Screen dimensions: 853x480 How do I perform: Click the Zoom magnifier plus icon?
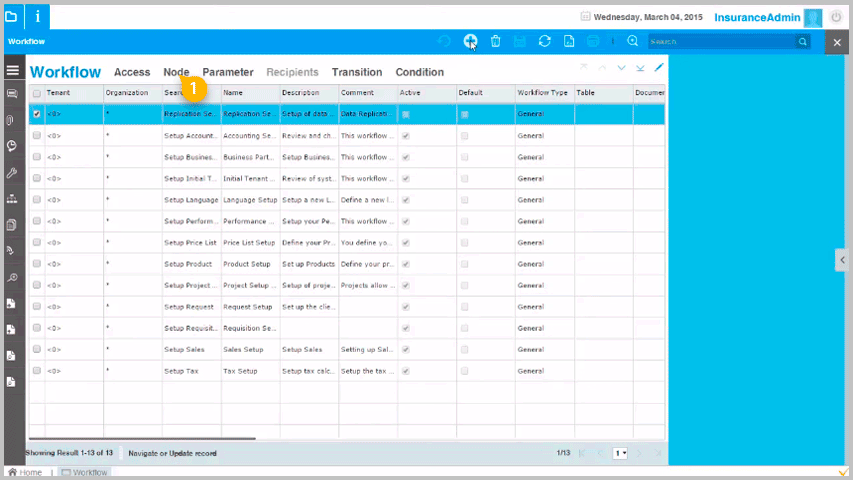click(x=632, y=41)
